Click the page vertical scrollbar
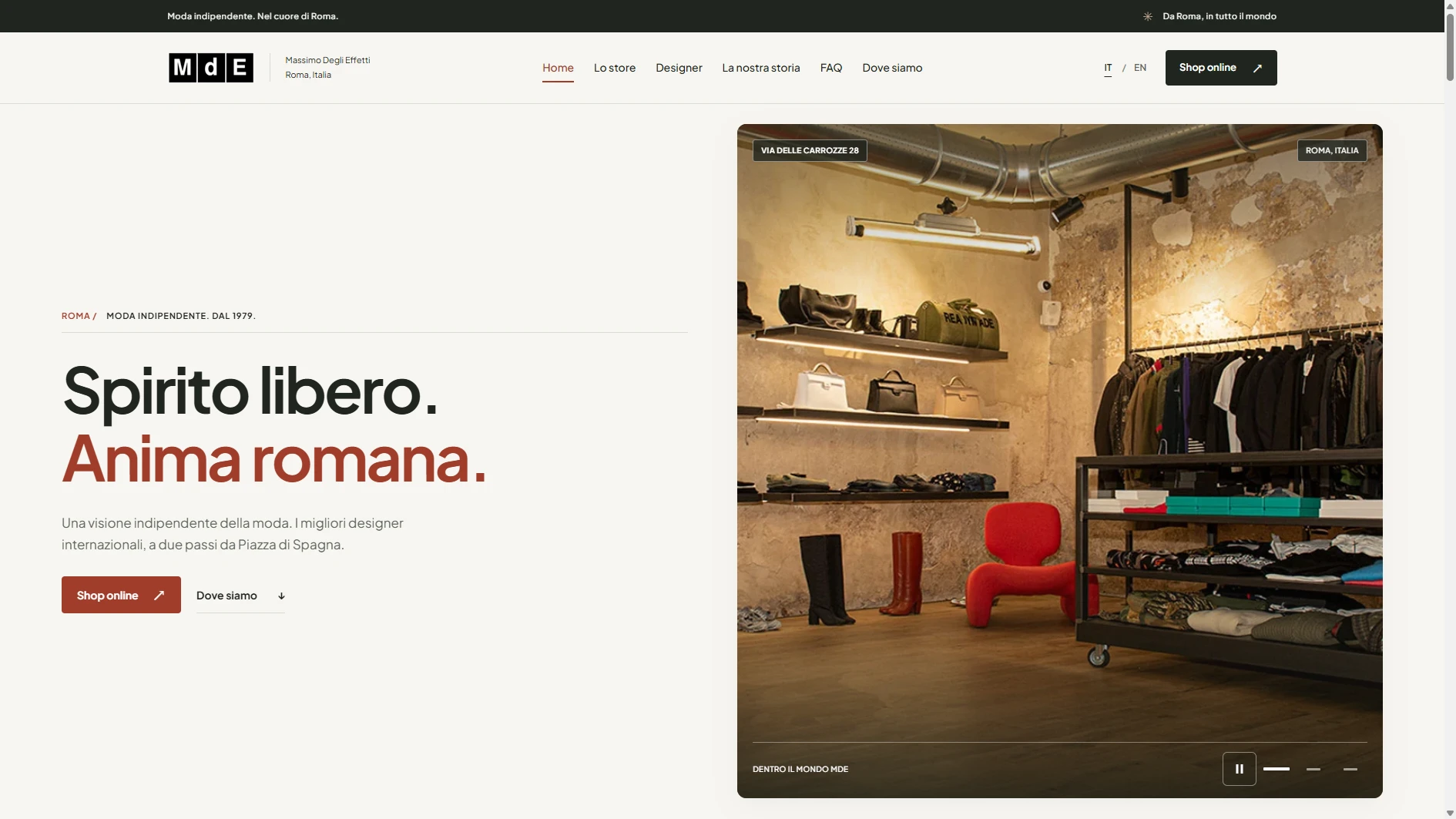The image size is (1456, 819). [x=1450, y=46]
